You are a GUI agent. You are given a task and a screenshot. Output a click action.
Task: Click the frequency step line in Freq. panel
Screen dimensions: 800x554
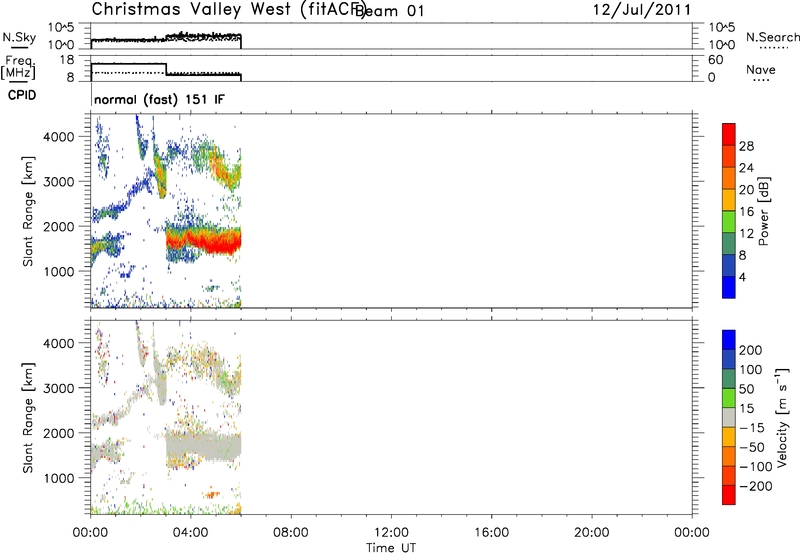(166, 69)
